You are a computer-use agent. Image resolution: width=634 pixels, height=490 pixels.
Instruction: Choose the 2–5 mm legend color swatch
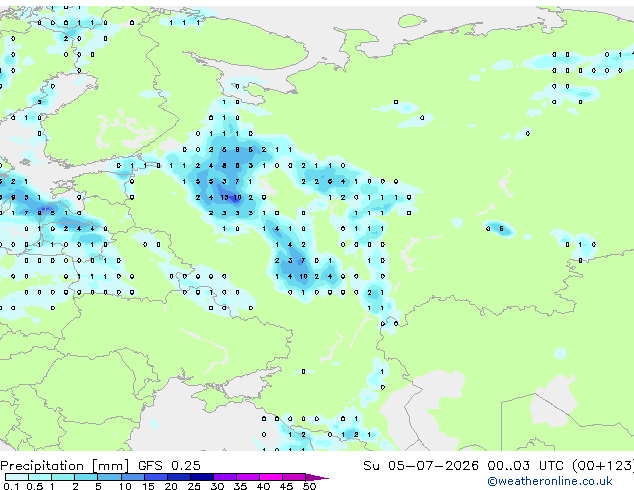coord(86,477)
